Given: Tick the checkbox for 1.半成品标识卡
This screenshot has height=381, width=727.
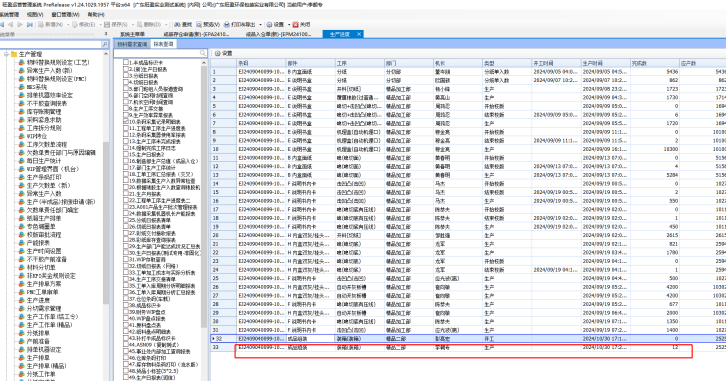Looking at the screenshot, I should tap(126, 62).
